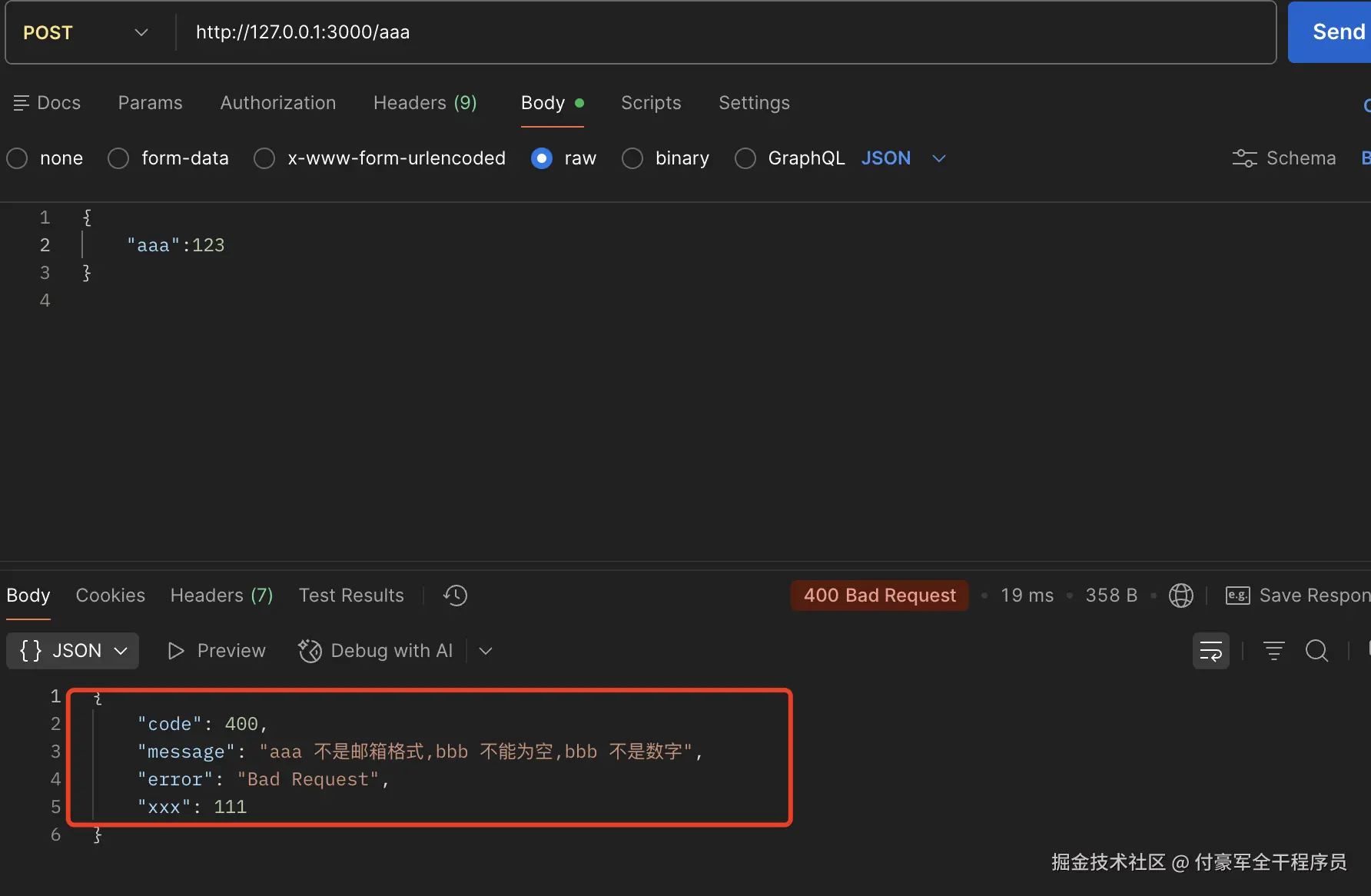The width and height of the screenshot is (1371, 896).
Task: Select the request Body tab
Action: (x=552, y=103)
